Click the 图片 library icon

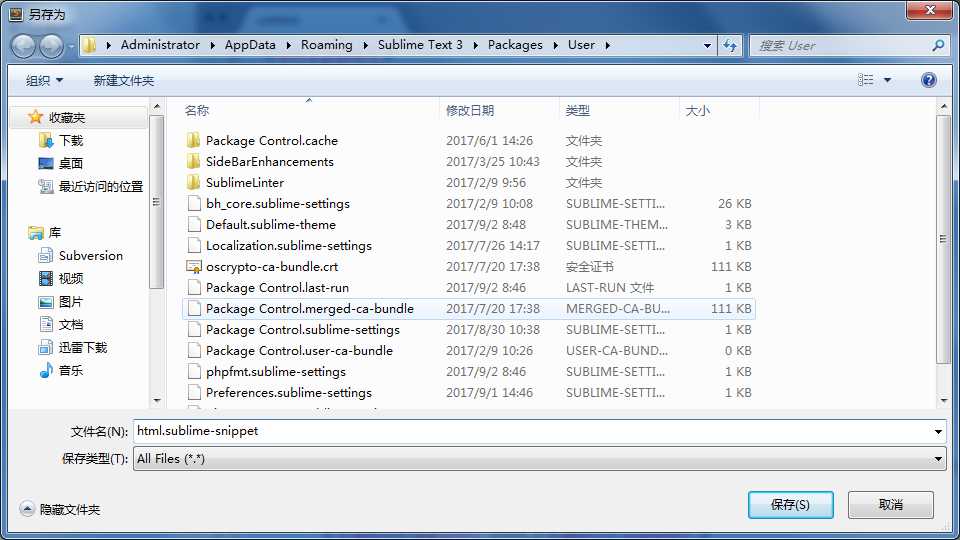pyautogui.click(x=46, y=302)
